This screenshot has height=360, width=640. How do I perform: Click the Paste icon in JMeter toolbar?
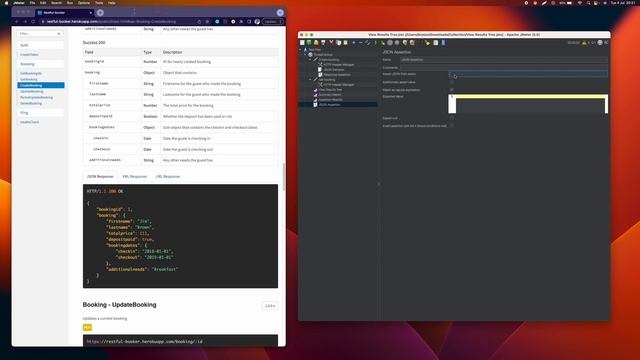345,42
